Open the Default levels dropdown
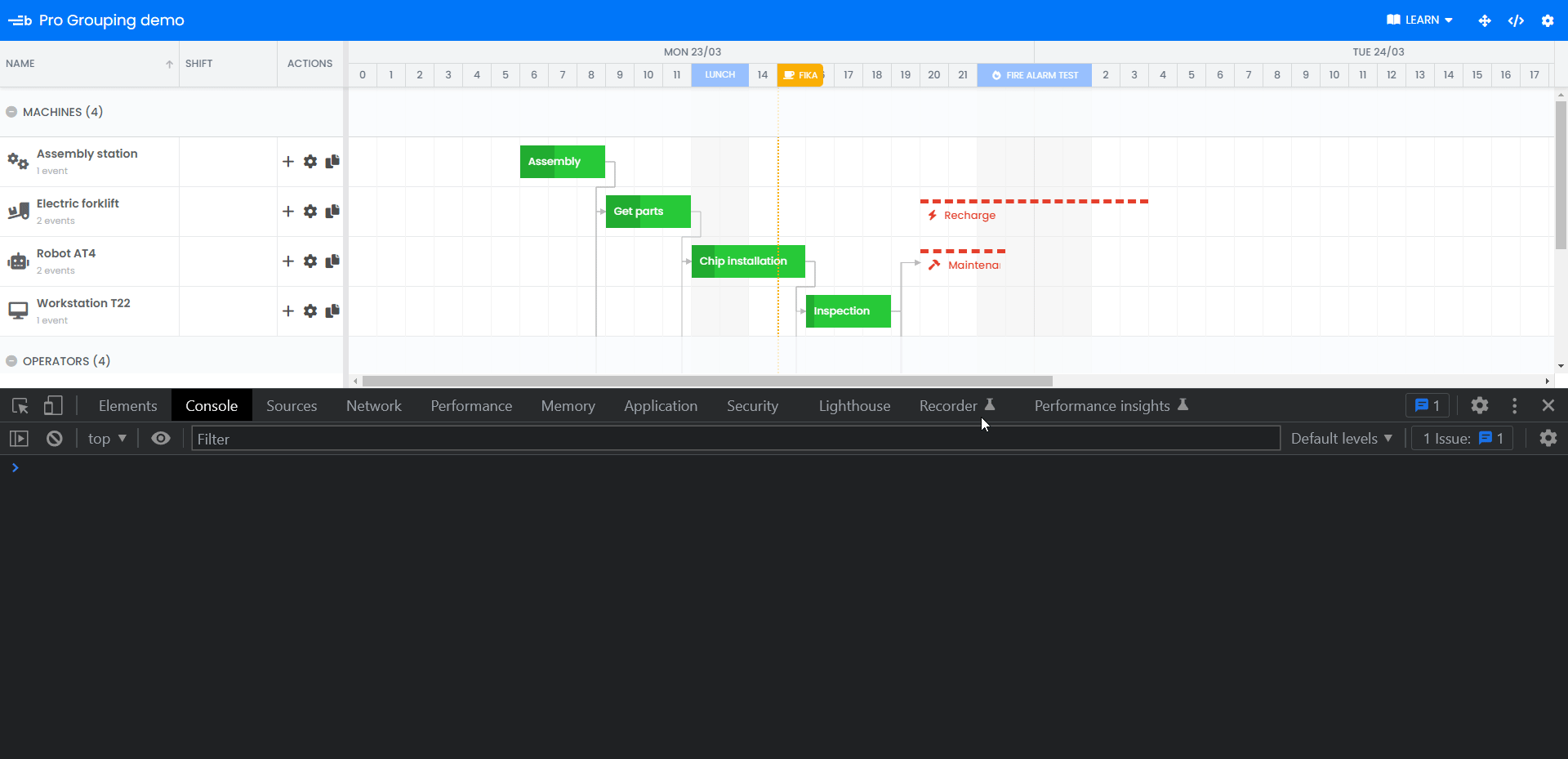The image size is (1568, 759). (1341, 438)
